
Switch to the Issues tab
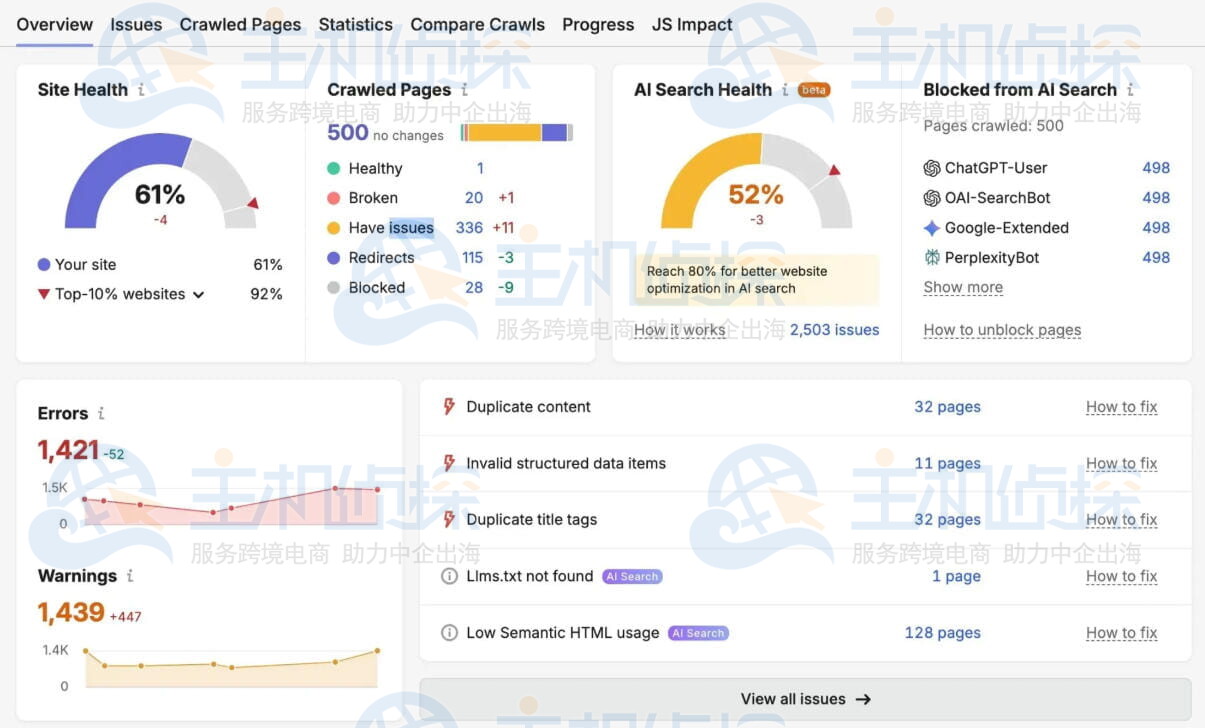[136, 25]
